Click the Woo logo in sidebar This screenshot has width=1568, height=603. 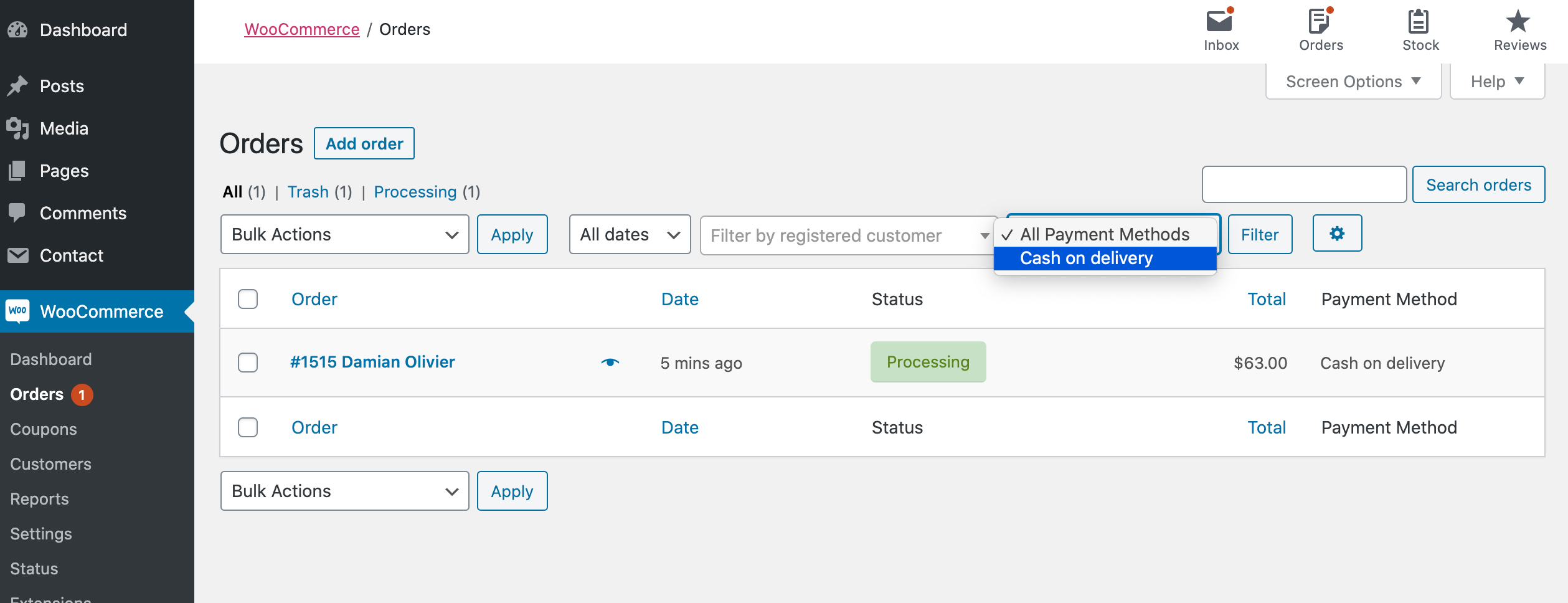click(17, 311)
